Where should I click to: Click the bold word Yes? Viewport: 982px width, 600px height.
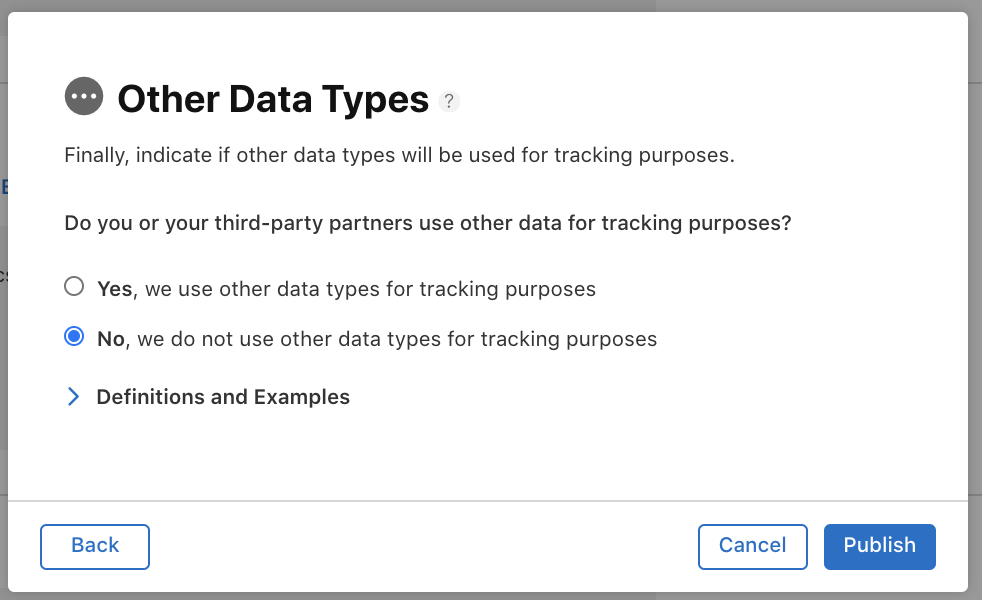click(x=115, y=289)
